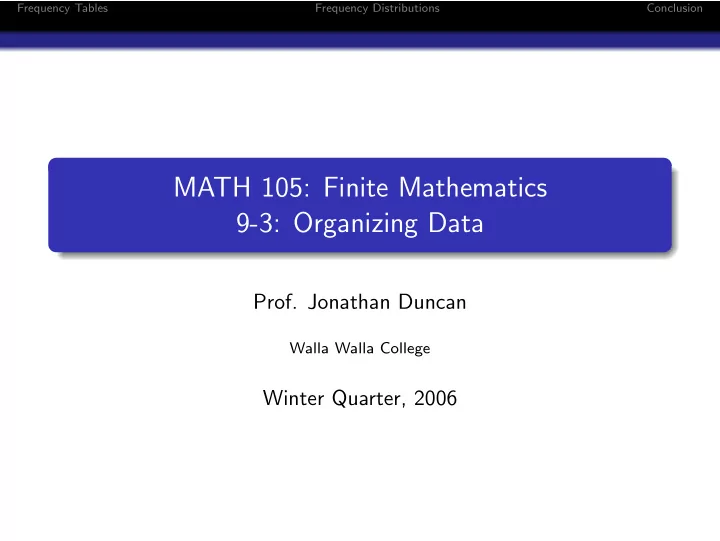
Task: Select the author name "Prof. Jonathan Duncan"
Action: pos(360,302)
